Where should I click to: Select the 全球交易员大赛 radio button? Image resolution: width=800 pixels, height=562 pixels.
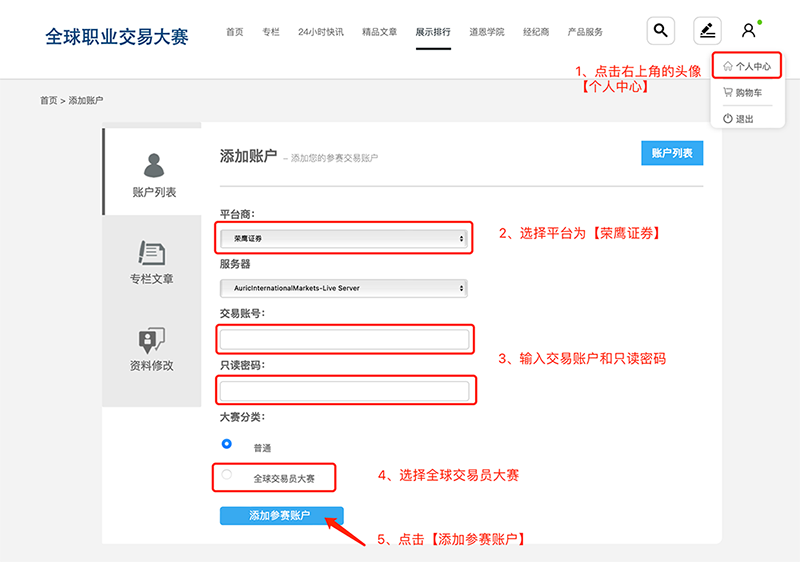(x=227, y=475)
